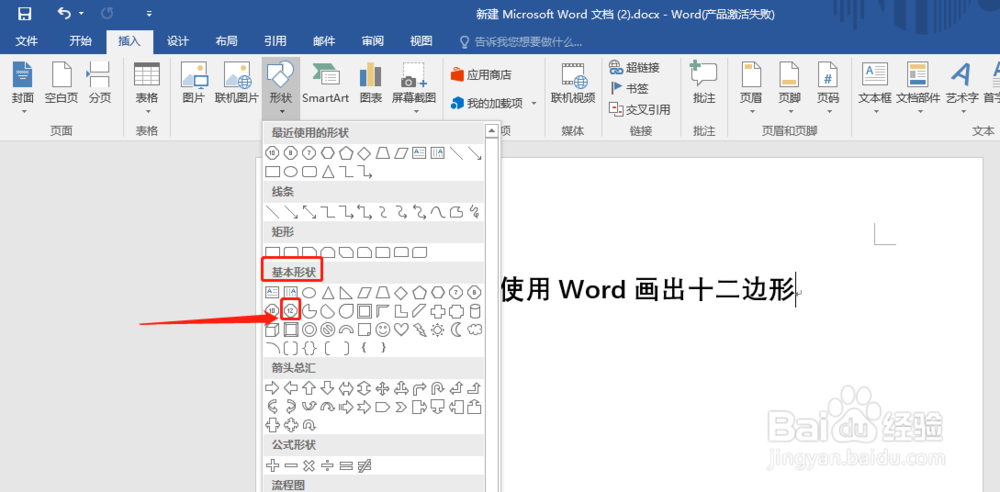This screenshot has height=492, width=1000.
Task: Insert a 超链接 hyperlink
Action: tap(634, 67)
